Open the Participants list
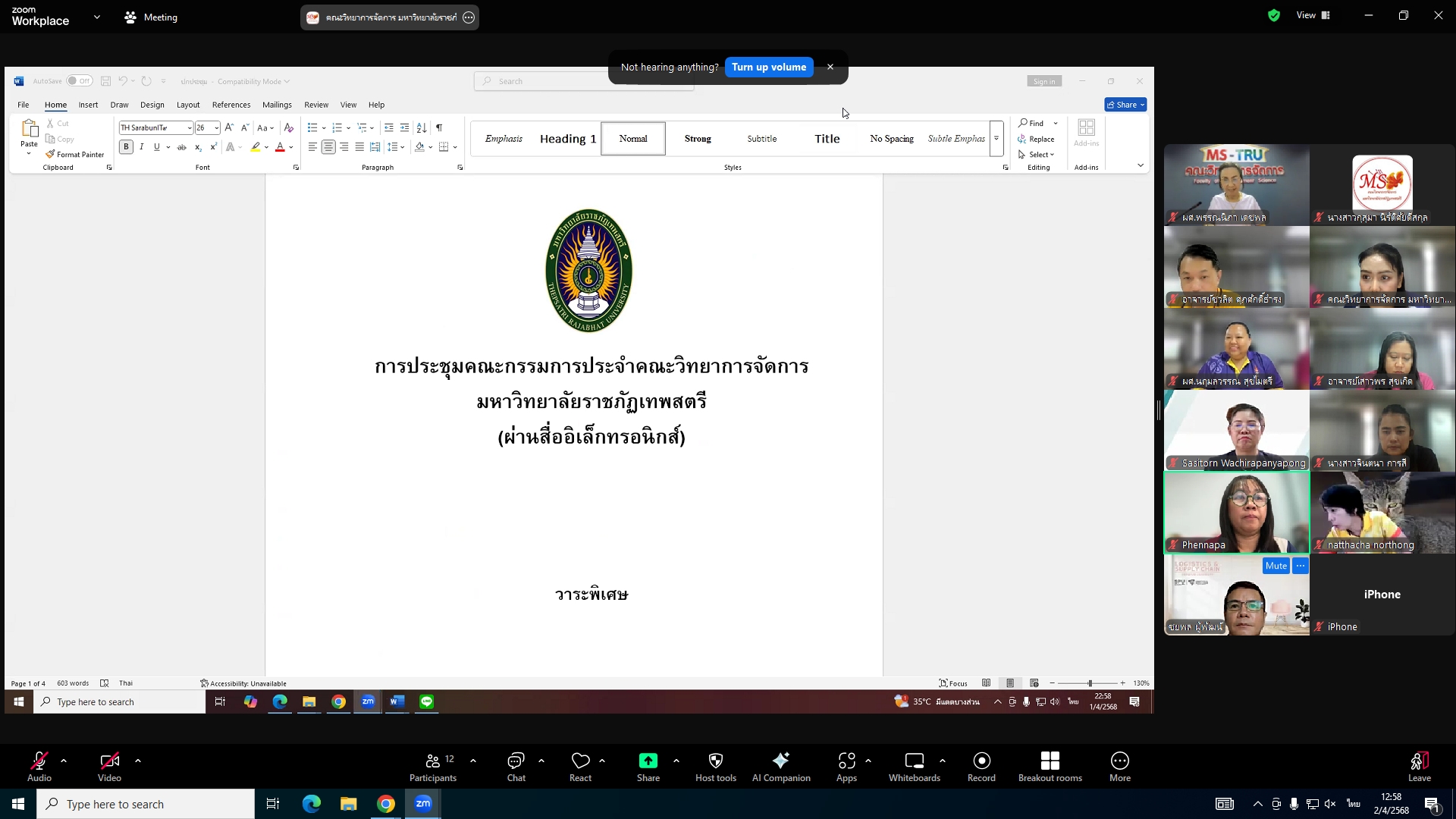This screenshot has width=1456, height=819. [x=433, y=766]
